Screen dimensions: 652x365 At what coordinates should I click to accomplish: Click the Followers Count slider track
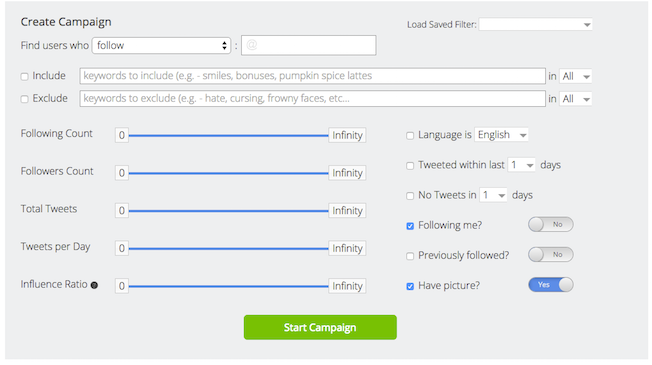228,173
